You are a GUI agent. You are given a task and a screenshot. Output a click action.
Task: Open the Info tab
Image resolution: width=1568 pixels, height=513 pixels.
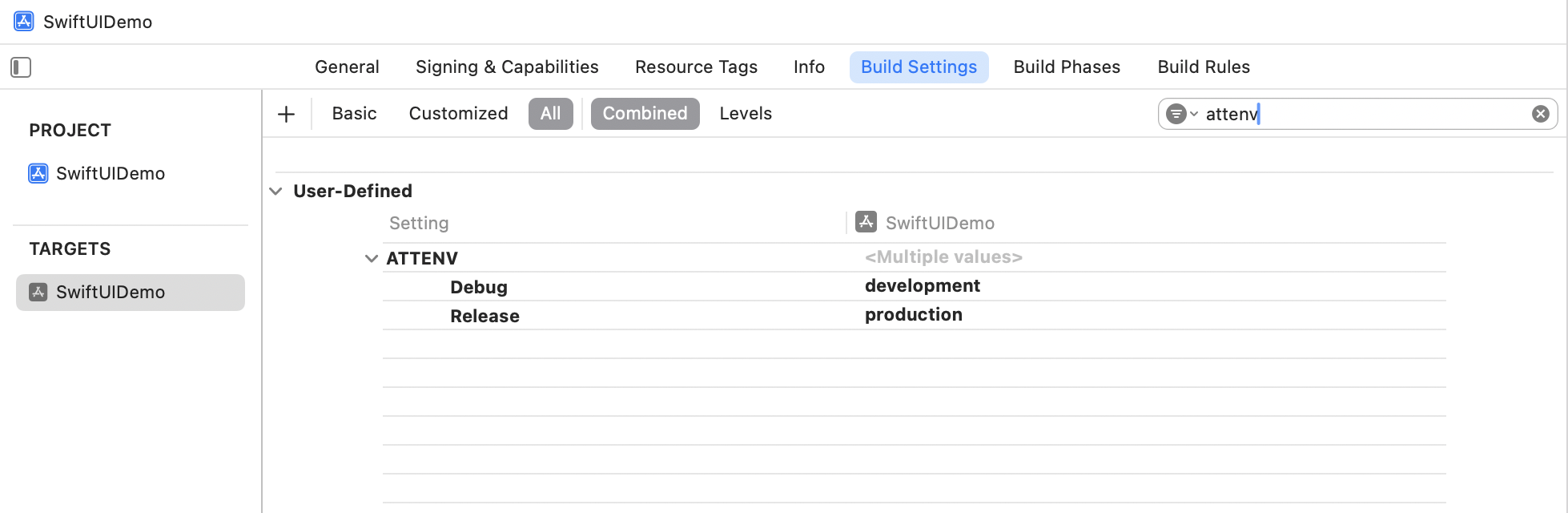tap(809, 67)
